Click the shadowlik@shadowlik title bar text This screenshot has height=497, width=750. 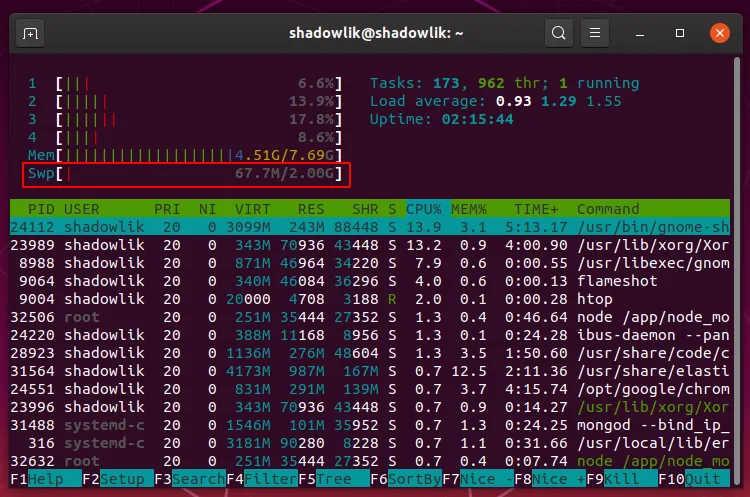tap(376, 33)
